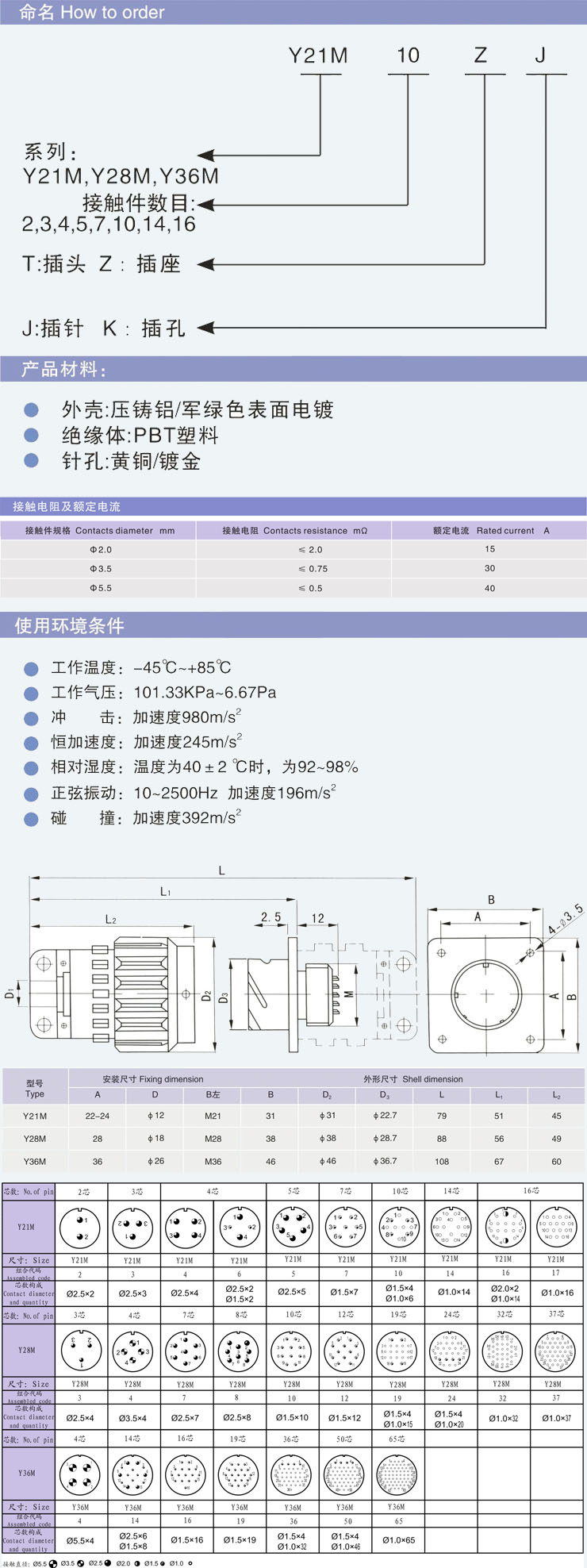The image size is (587, 1568).
Task: Click the 命名 How to order heading
Action: [x=91, y=13]
